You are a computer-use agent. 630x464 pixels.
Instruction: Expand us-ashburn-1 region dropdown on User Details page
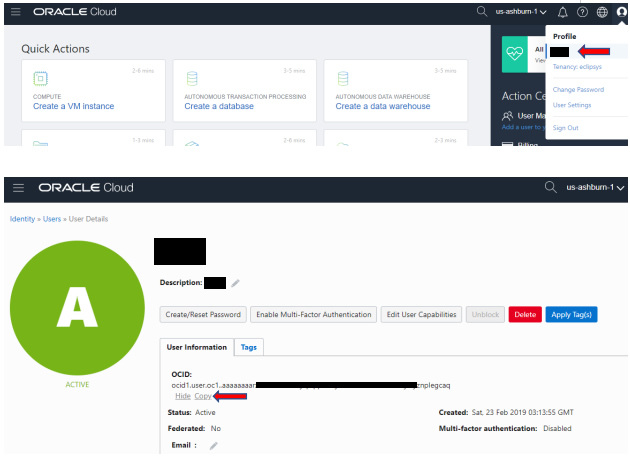tap(595, 187)
